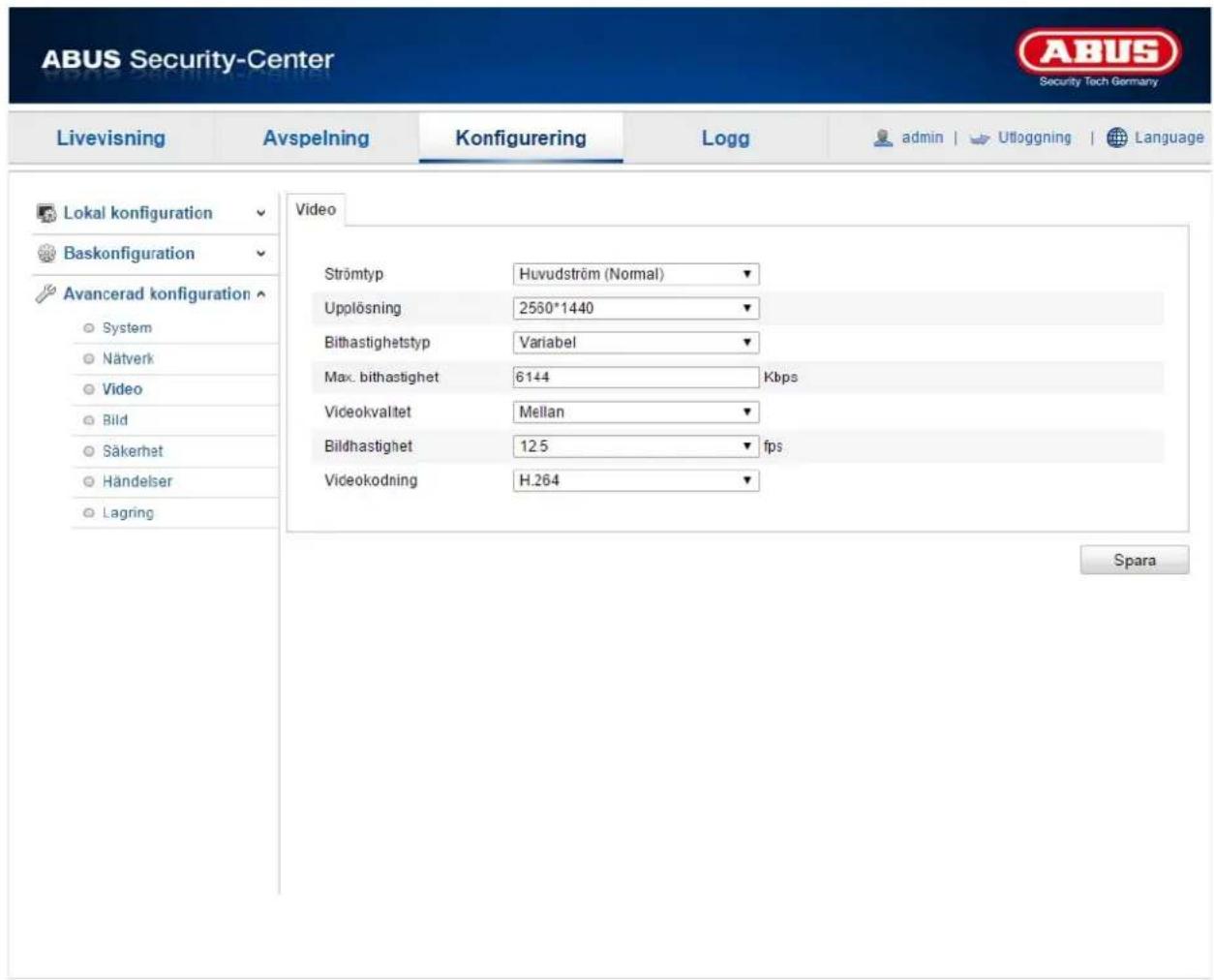Open System in sidebar

coord(127,328)
